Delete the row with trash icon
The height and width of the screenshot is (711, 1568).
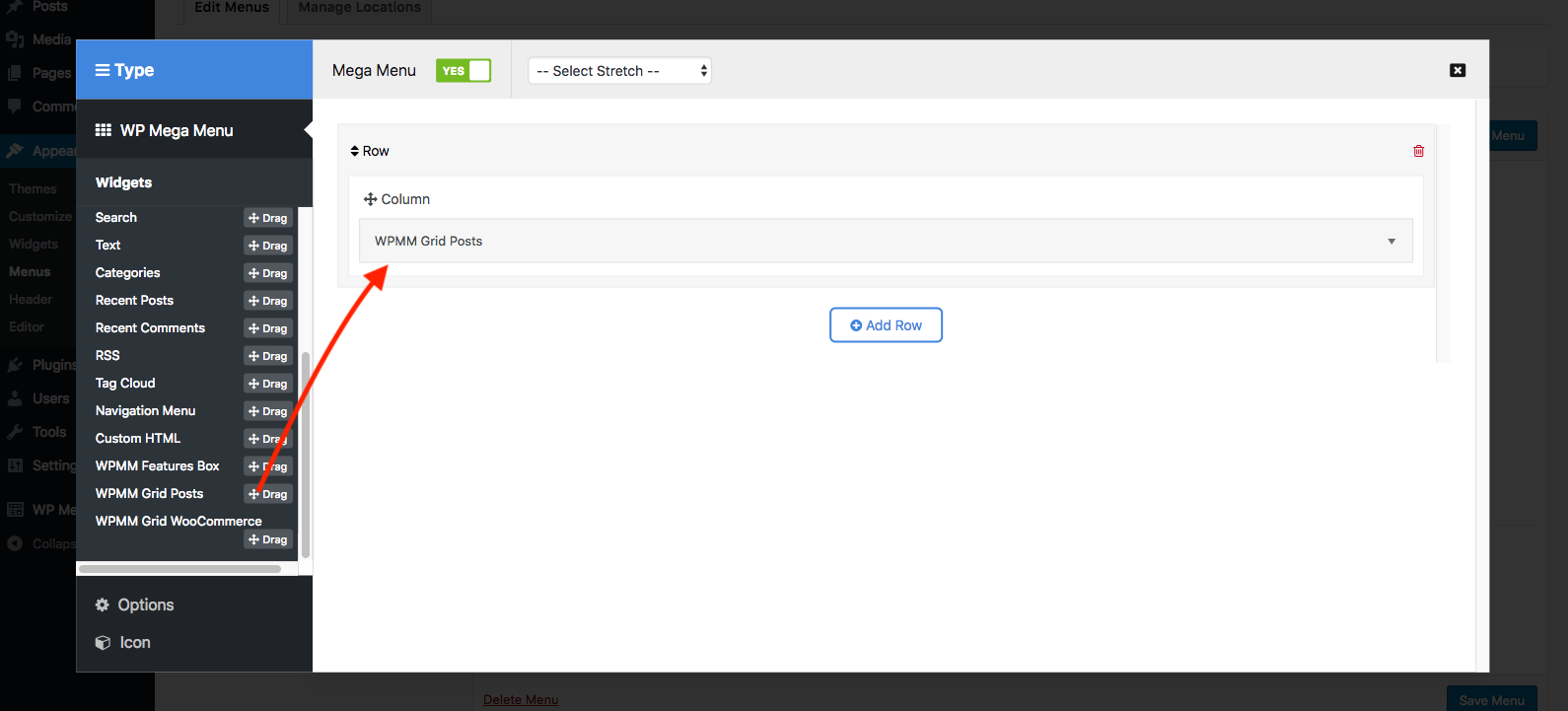click(x=1418, y=151)
